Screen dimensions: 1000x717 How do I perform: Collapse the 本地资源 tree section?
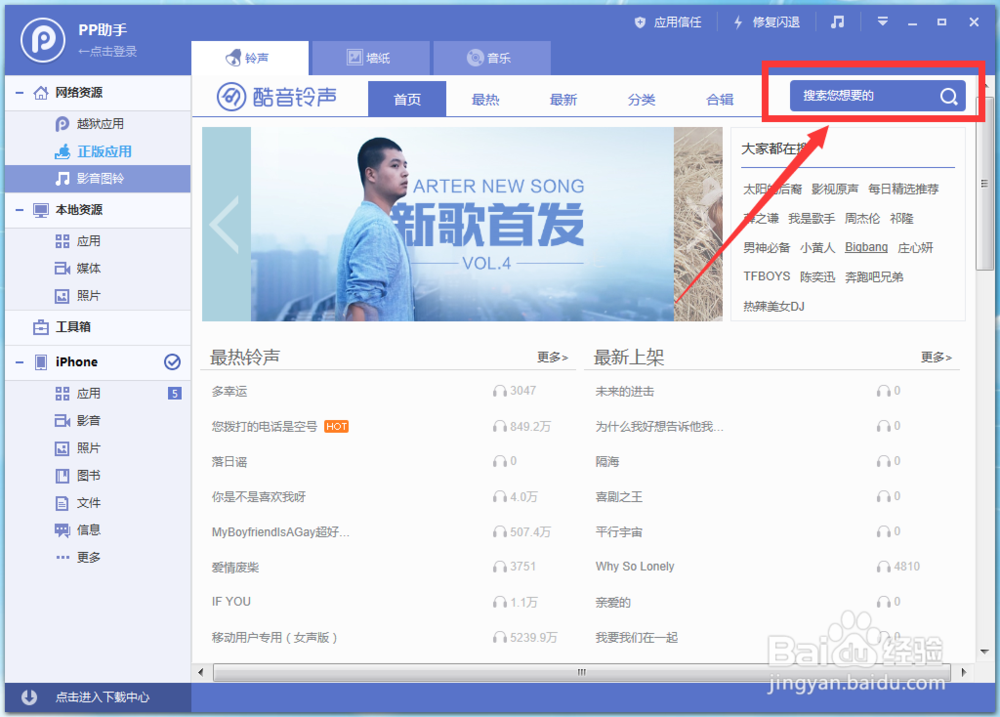pyautogui.click(x=20, y=210)
